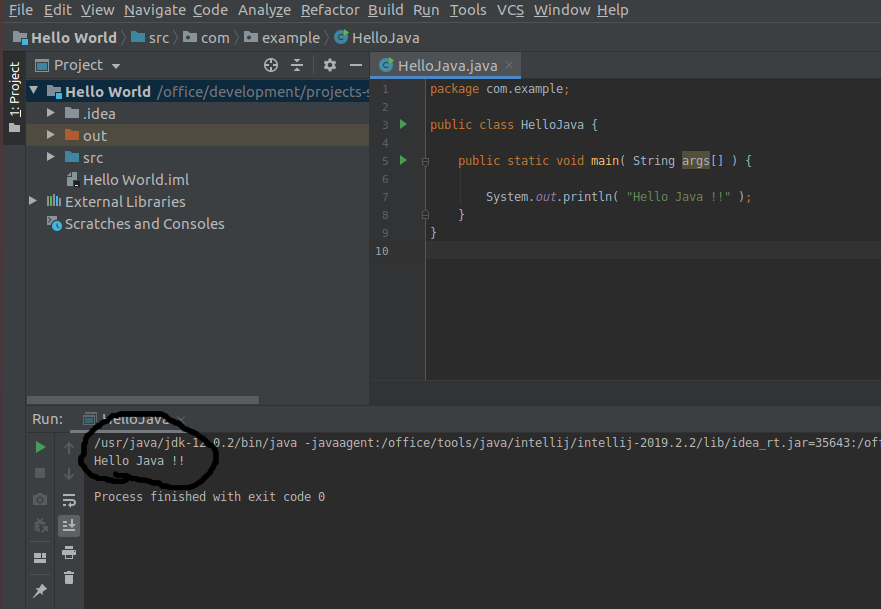Select the Hello World.iml file
This screenshot has height=609, width=881.
[x=136, y=180]
